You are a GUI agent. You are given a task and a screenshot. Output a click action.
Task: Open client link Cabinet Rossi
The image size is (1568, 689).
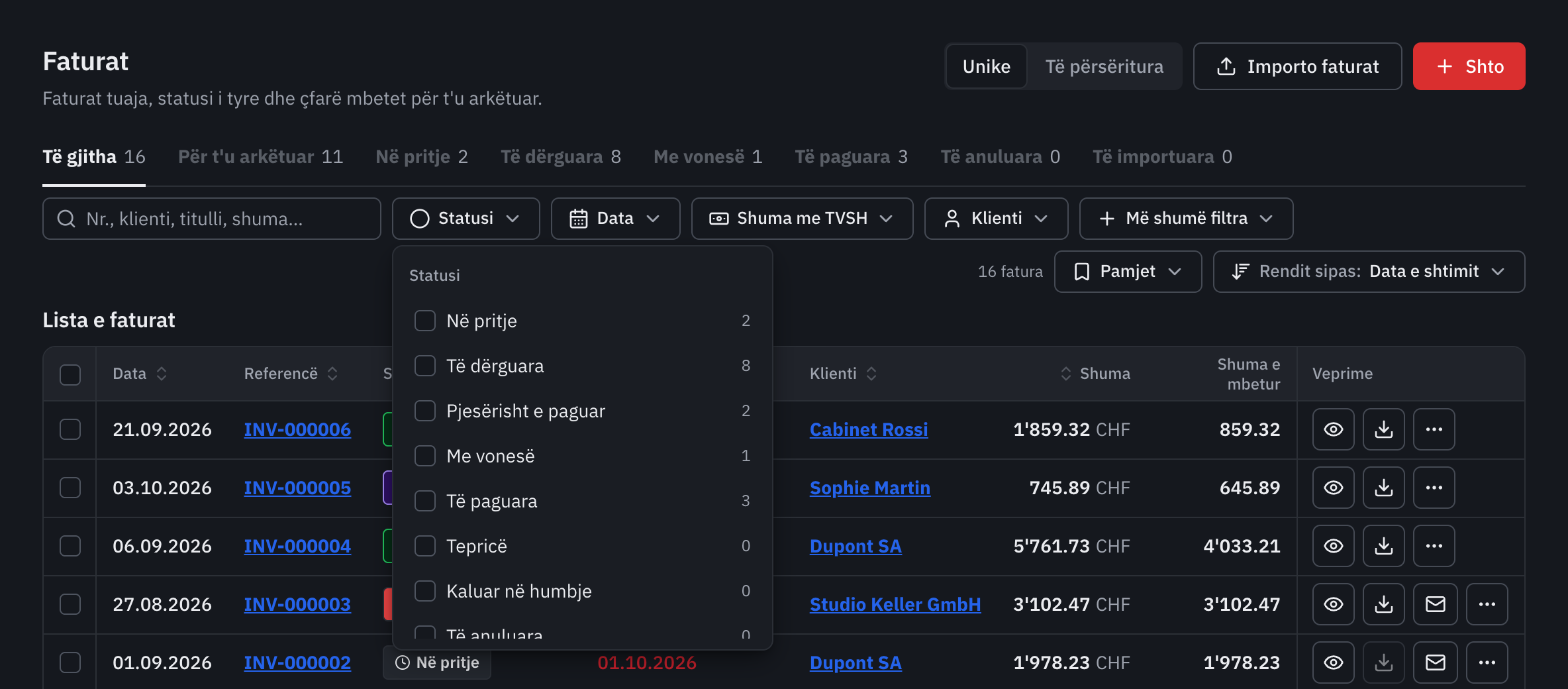(x=868, y=429)
